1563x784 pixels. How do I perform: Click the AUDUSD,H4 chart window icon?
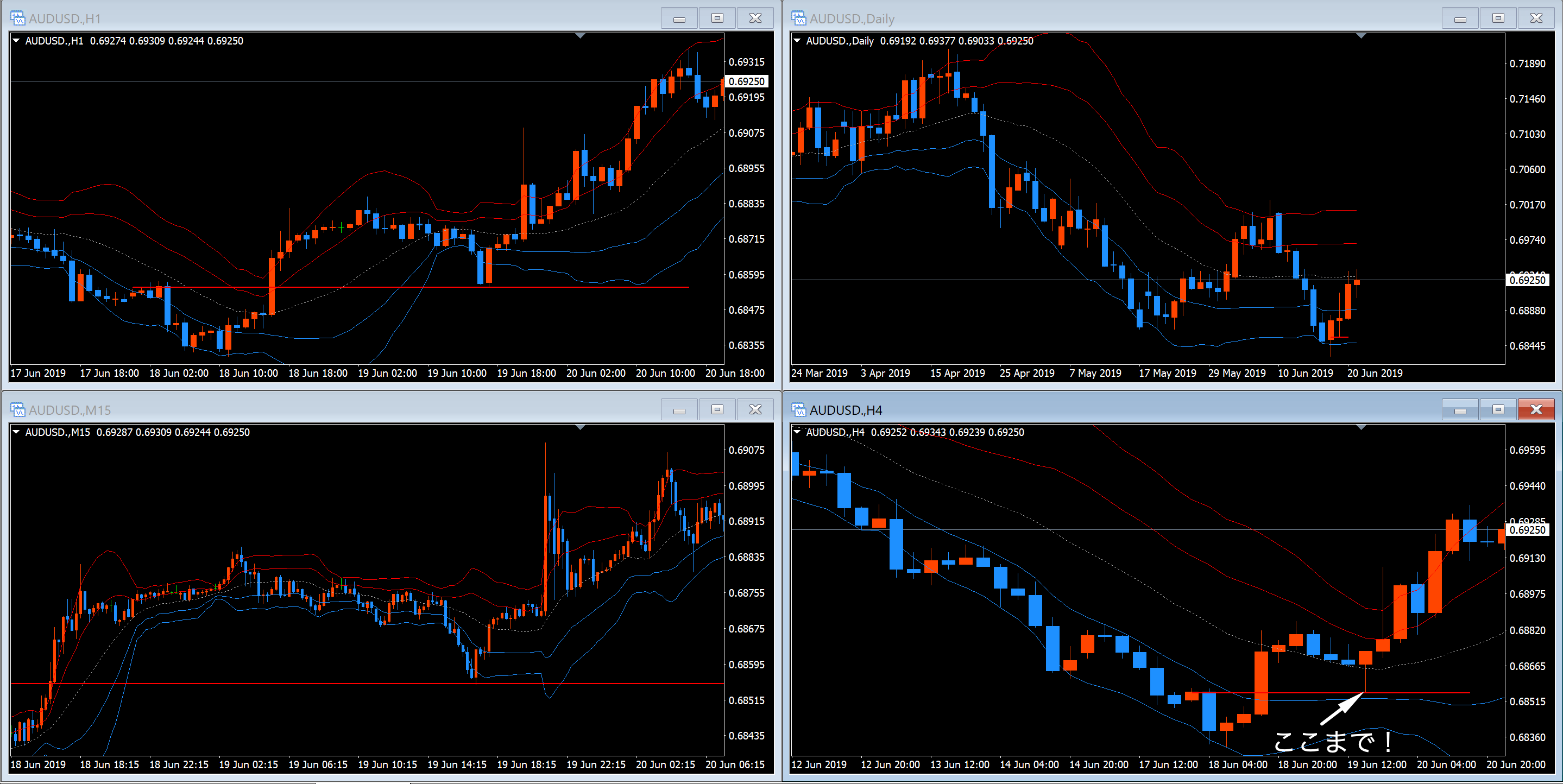pos(798,409)
